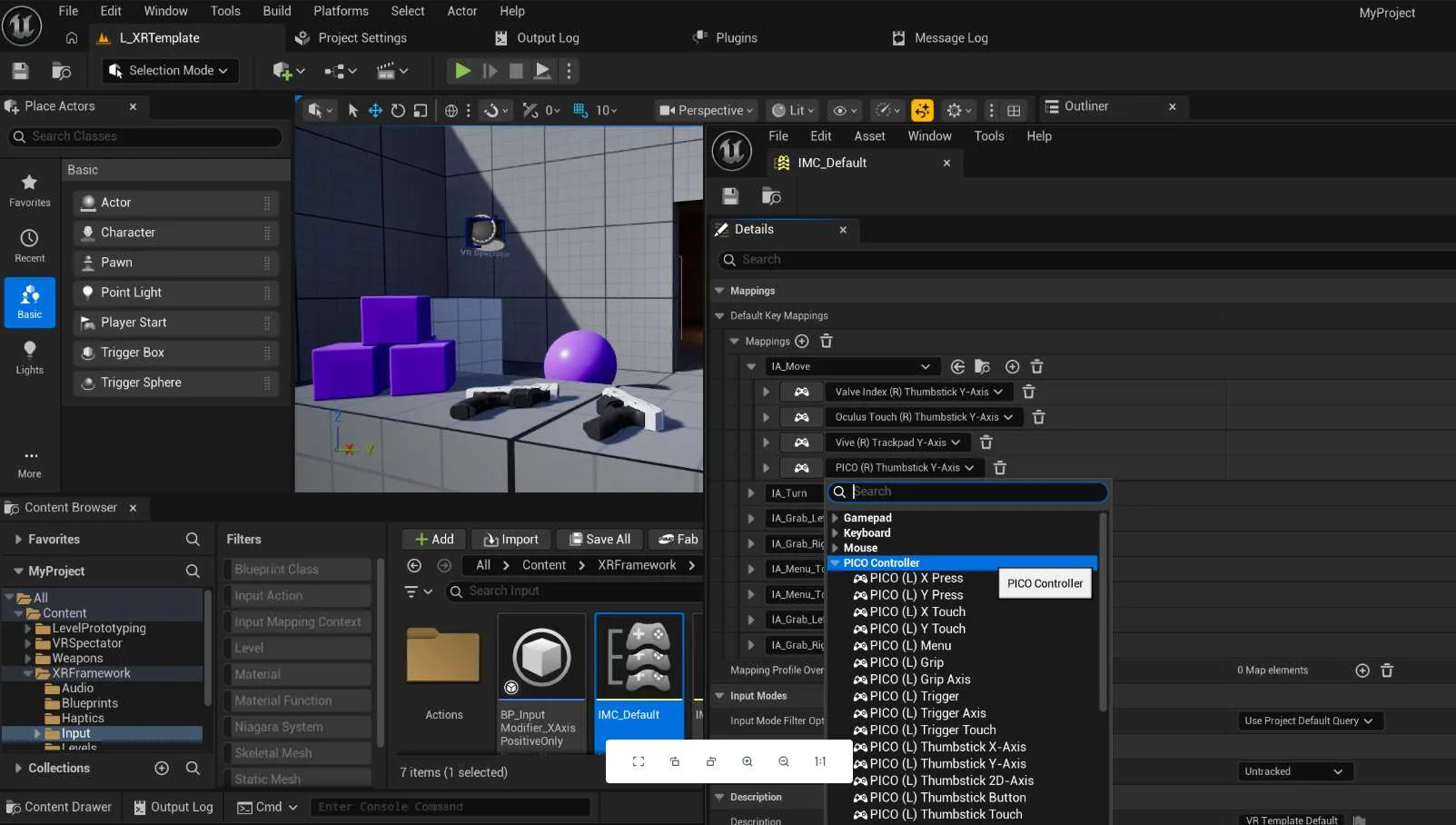This screenshot has height=825, width=1456.
Task: Select the rotate transform tool icon
Action: (x=398, y=110)
